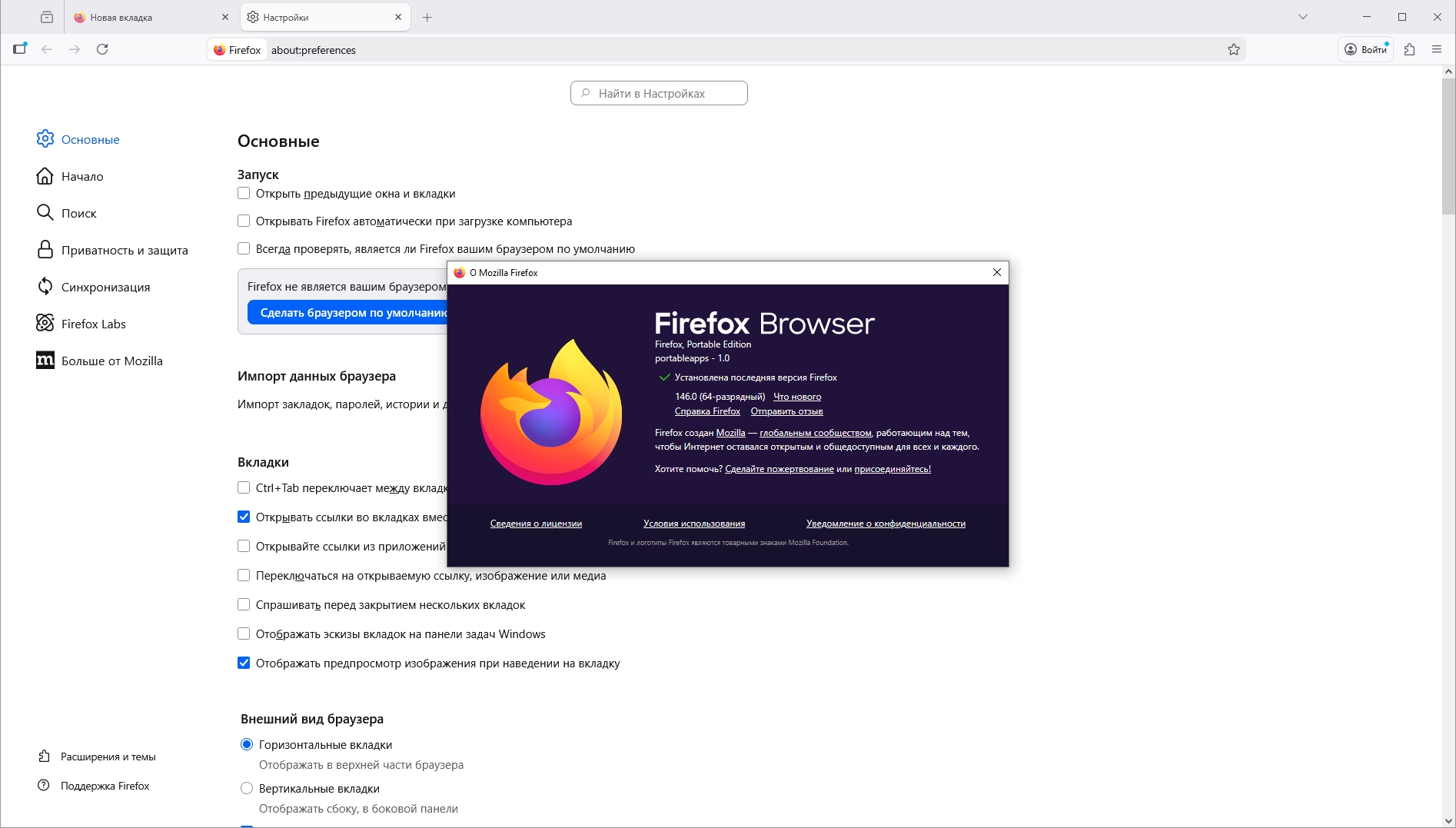Click the large Firefox logo in about dialog

tap(551, 412)
